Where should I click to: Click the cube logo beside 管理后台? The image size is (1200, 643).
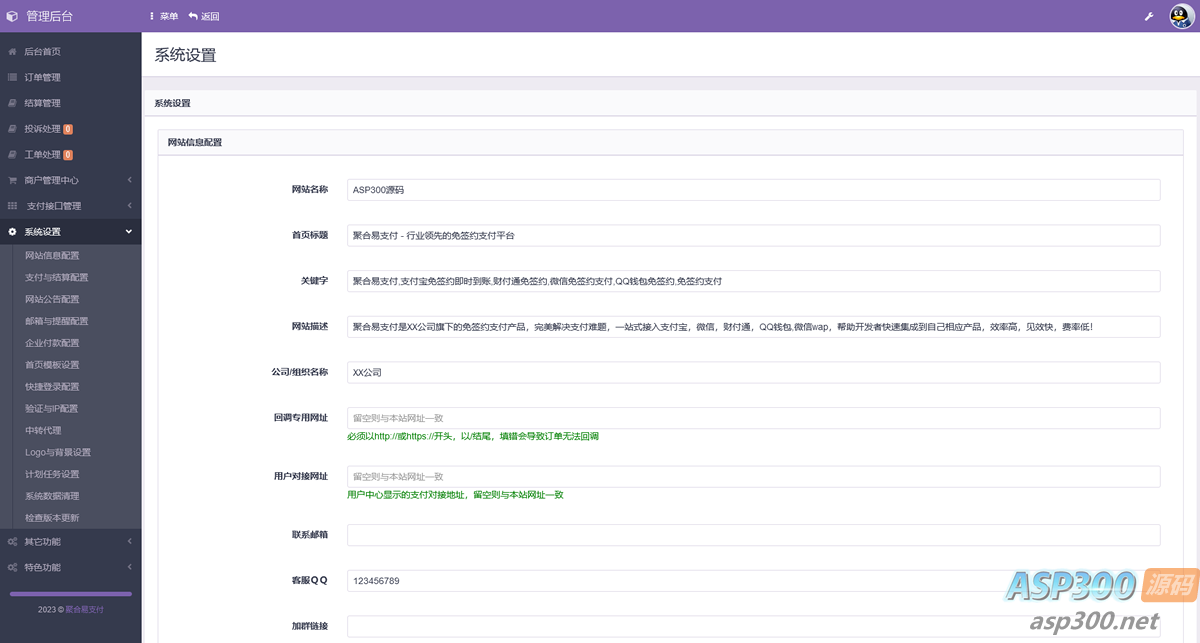(x=12, y=17)
